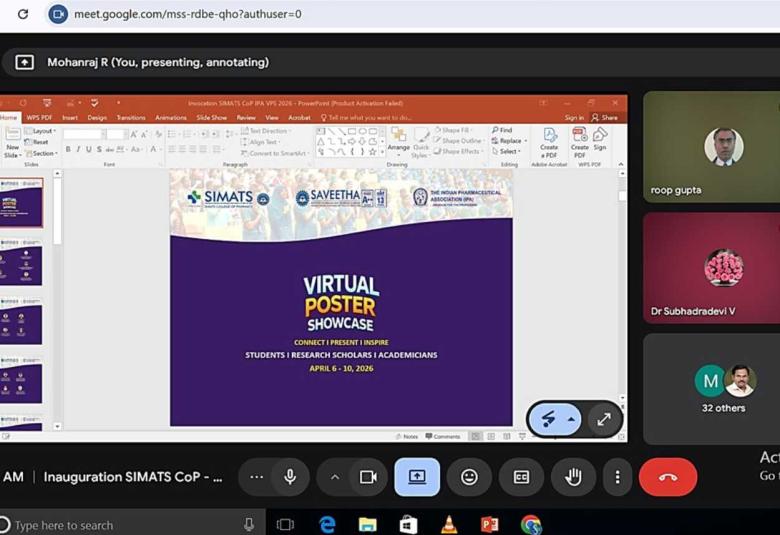
Task: Open the Transitions ribbon tab
Action: tap(130, 117)
